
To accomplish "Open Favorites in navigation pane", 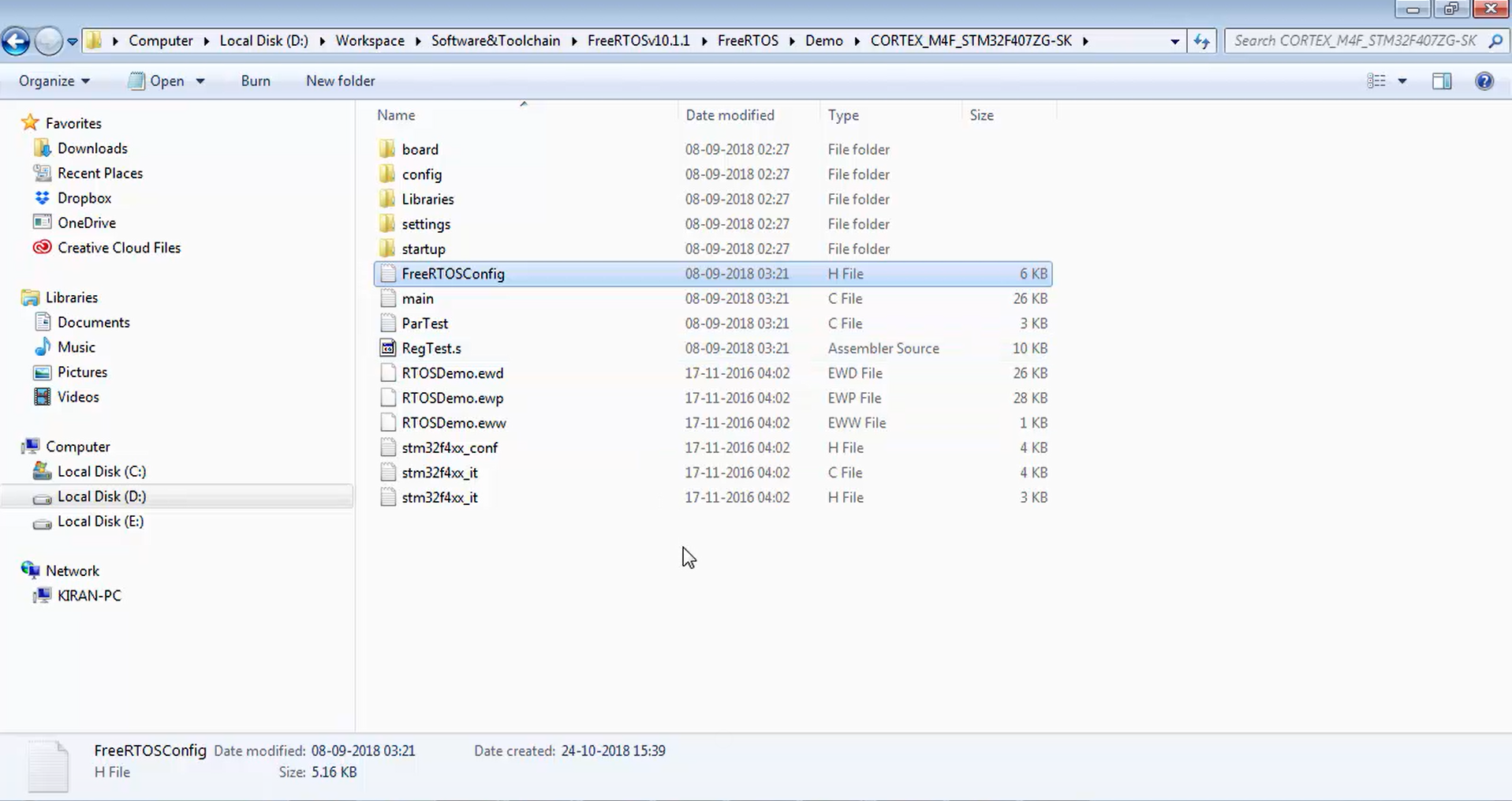I will point(73,123).
